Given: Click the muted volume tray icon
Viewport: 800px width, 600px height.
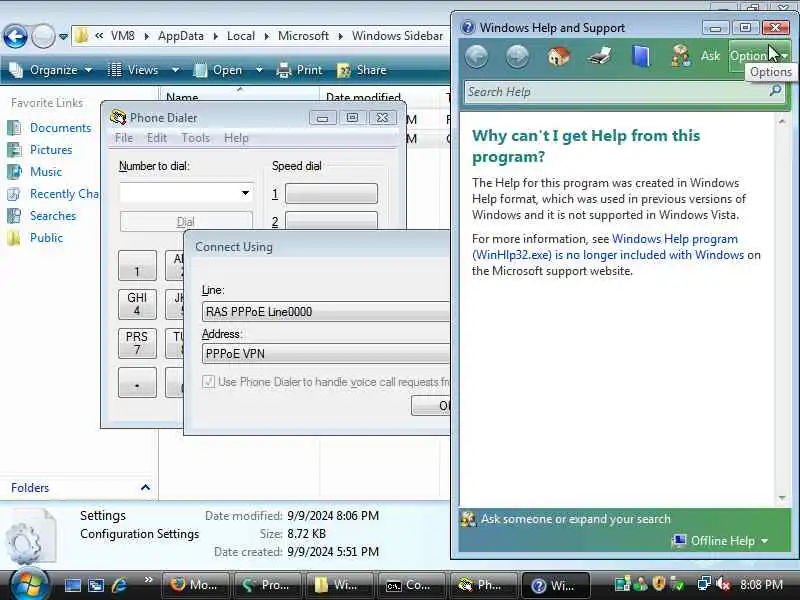Looking at the screenshot, I should pyautogui.click(x=723, y=584).
